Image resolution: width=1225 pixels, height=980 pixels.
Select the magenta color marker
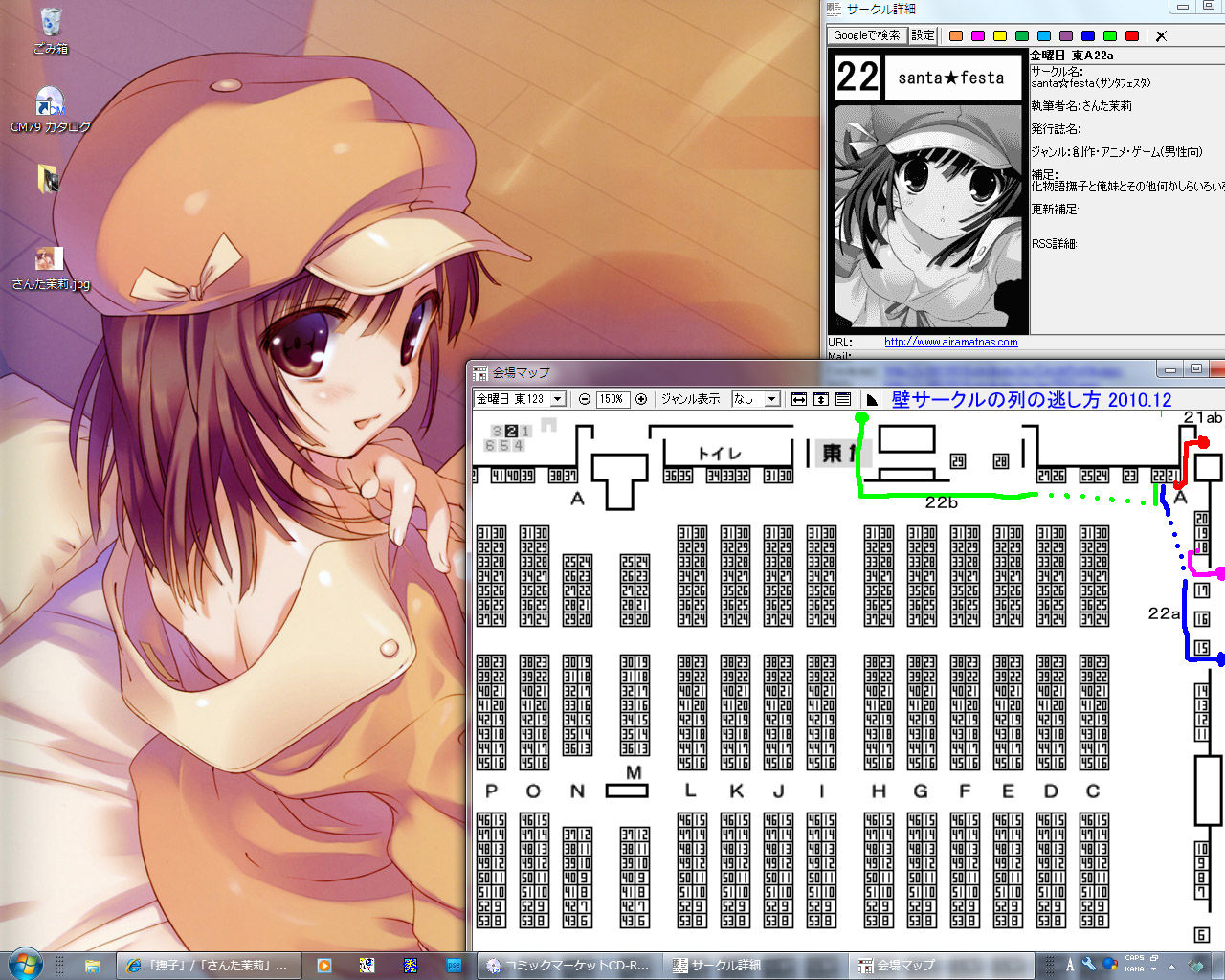click(977, 36)
